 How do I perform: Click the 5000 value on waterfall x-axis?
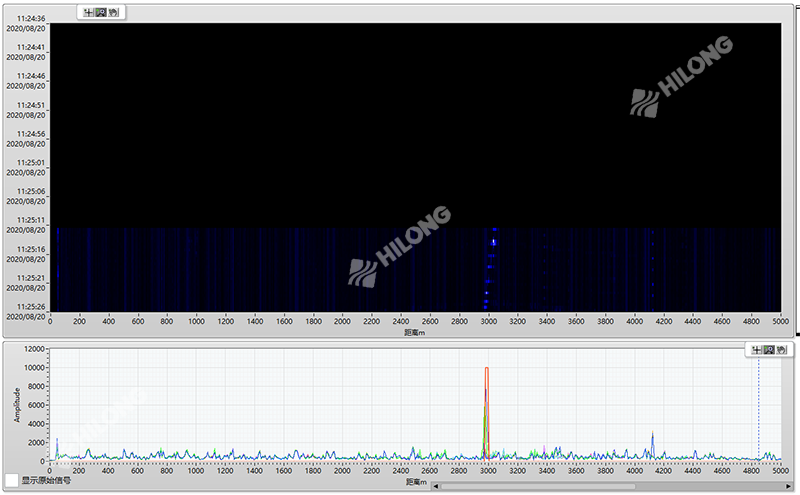pyautogui.click(x=781, y=321)
